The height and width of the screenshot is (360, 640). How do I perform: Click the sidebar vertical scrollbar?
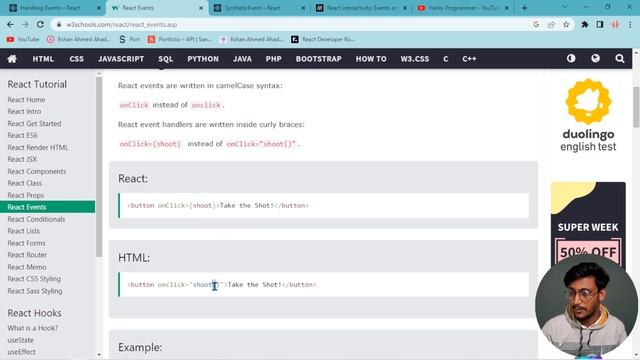[x=99, y=167]
